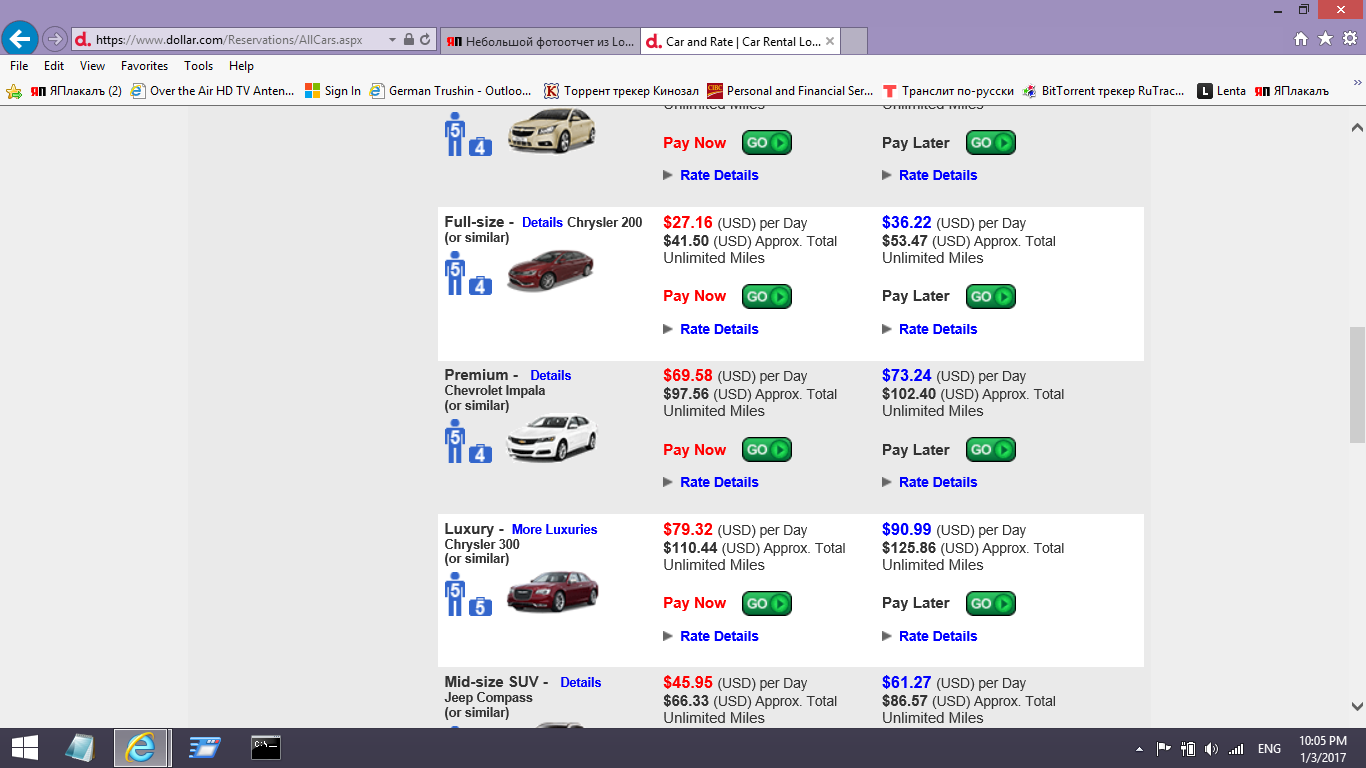Open the Action Center flag icon
Image resolution: width=1366 pixels, height=768 pixels.
coord(1164,748)
